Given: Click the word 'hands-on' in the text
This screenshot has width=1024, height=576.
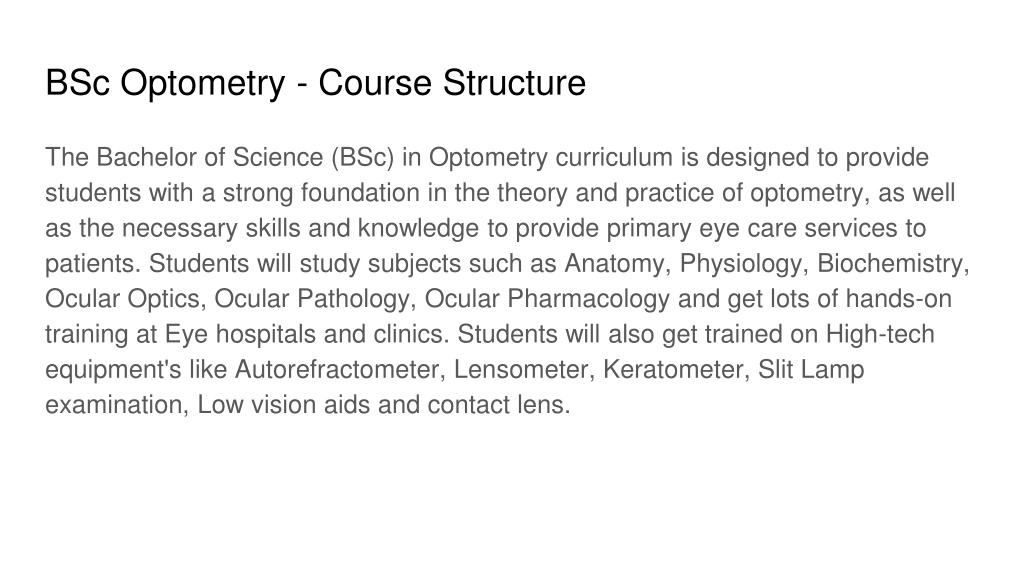Looking at the screenshot, I should pyautogui.click(x=899, y=298).
